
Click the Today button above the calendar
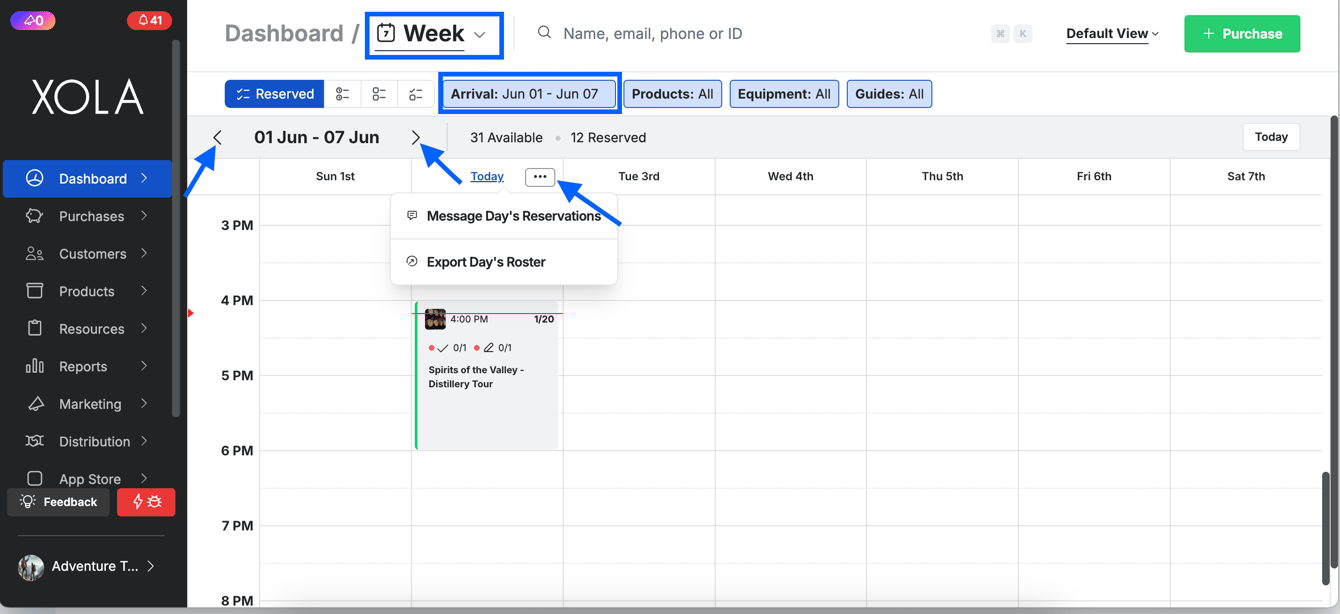click(1271, 137)
